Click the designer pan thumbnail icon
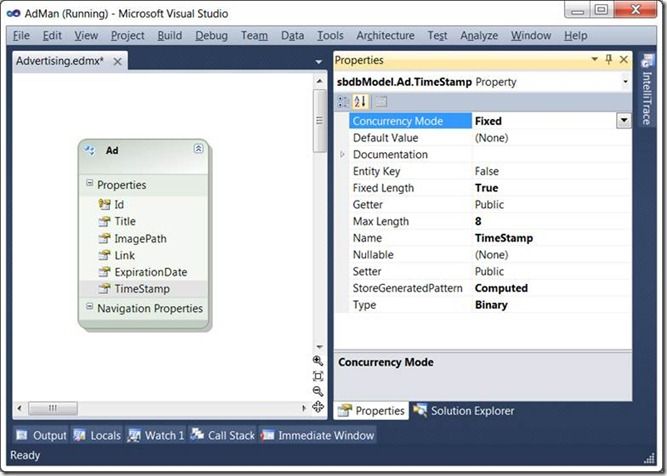The height and width of the screenshot is (476, 667). point(318,407)
